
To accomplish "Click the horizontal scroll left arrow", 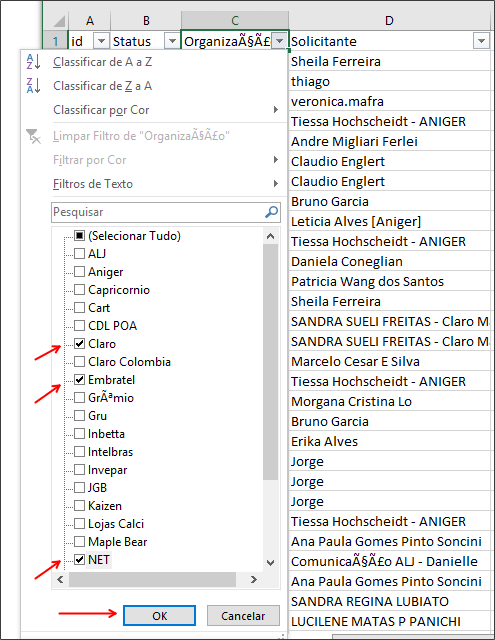I will (60, 579).
